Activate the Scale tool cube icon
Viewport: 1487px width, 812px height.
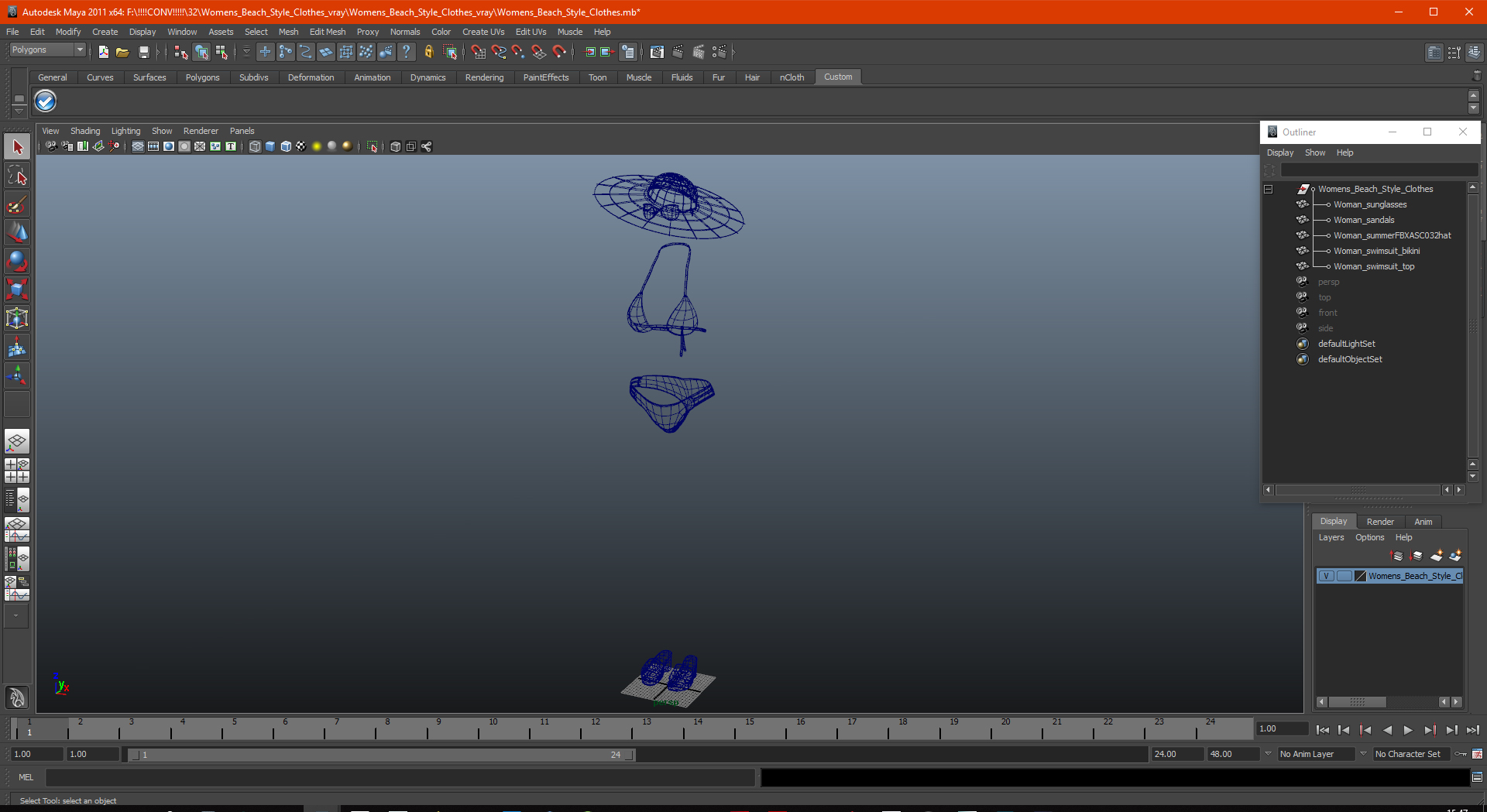coord(17,290)
